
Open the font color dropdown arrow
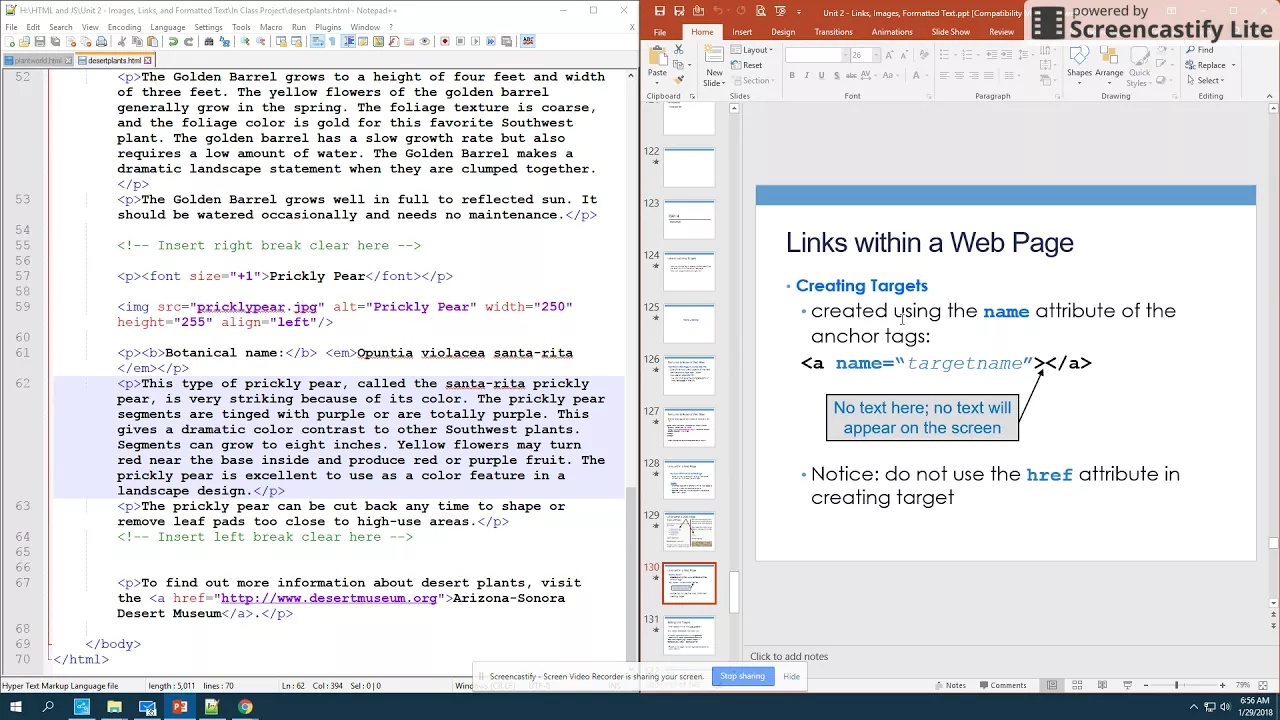[927, 75]
